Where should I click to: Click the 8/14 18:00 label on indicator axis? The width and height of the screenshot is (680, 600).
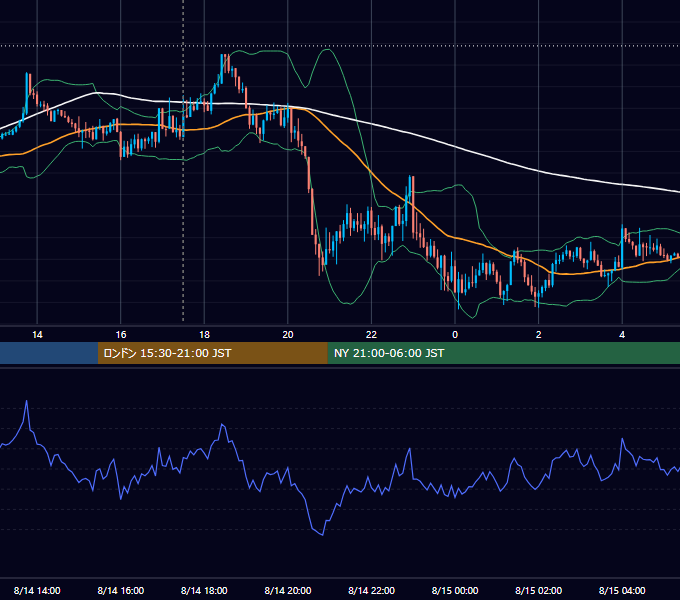[x=204, y=590]
